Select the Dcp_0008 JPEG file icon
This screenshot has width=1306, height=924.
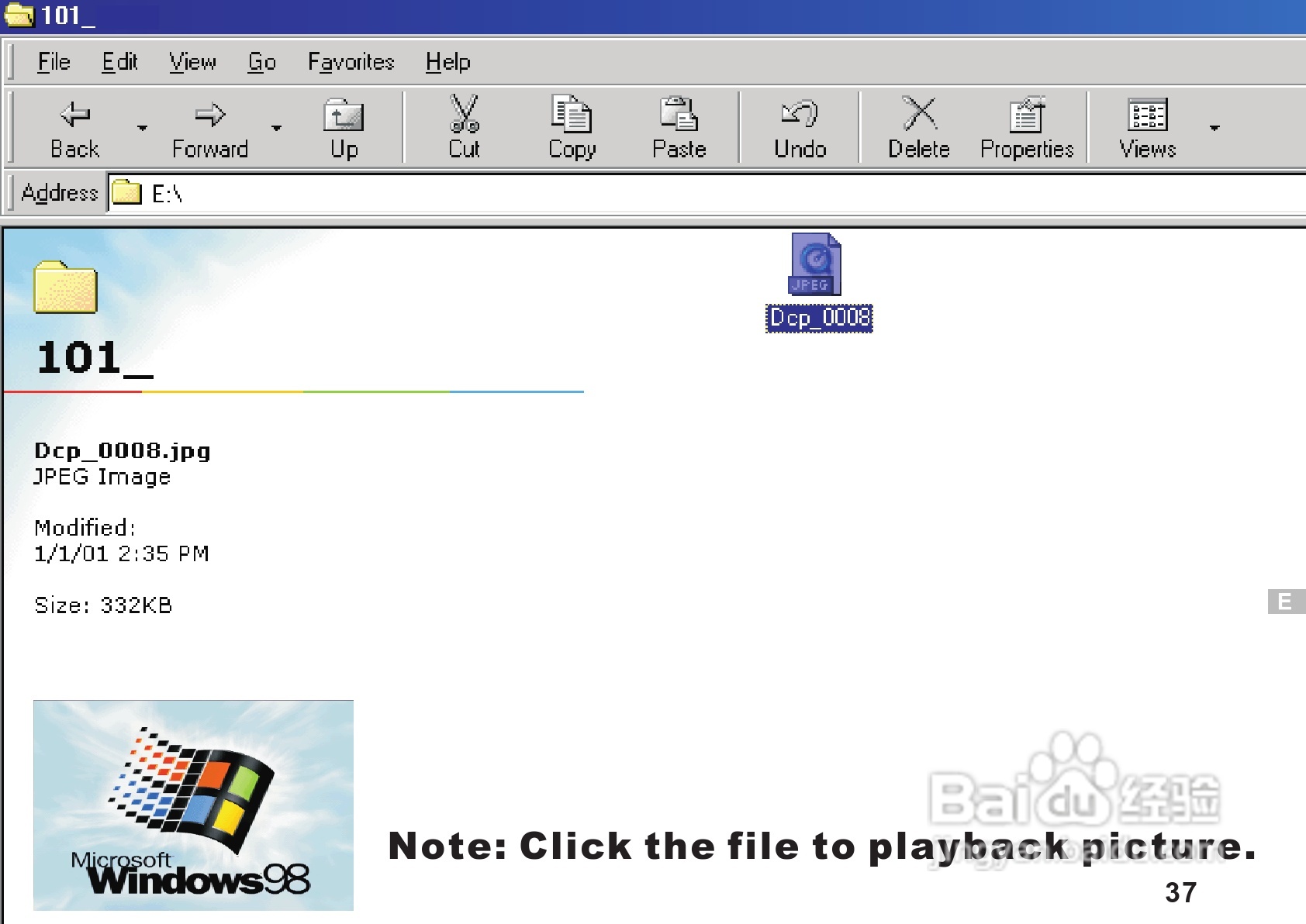pyautogui.click(x=815, y=264)
